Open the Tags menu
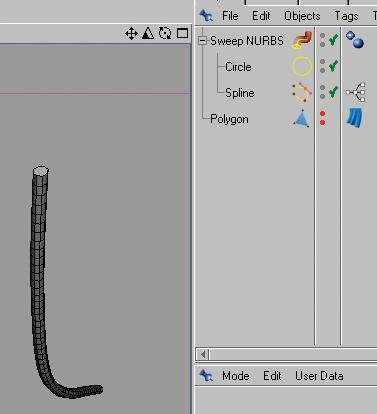The width and height of the screenshot is (377, 414). pos(346,16)
